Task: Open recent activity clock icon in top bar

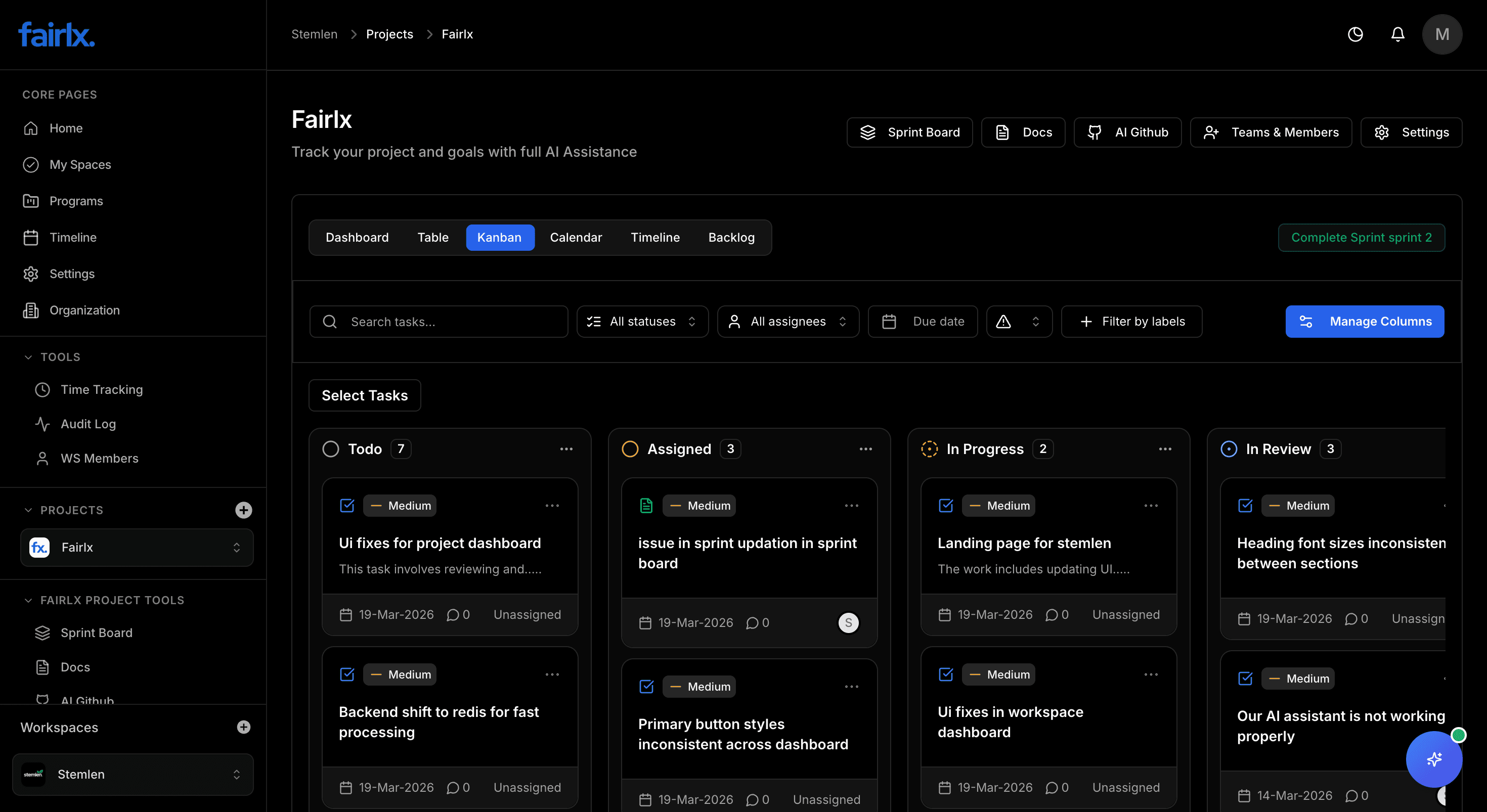Action: (1355, 34)
